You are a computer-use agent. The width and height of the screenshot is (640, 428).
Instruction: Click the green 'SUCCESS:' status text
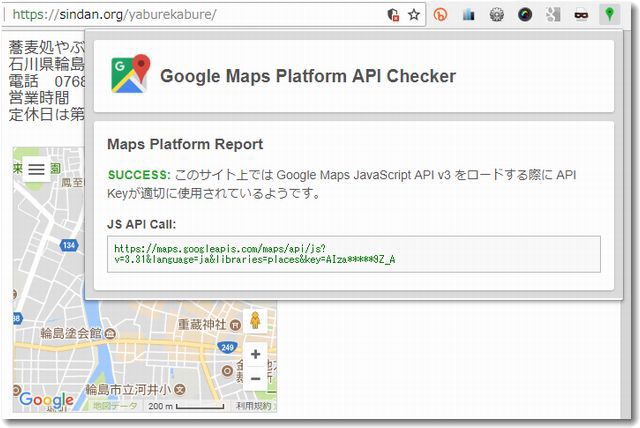pos(139,175)
